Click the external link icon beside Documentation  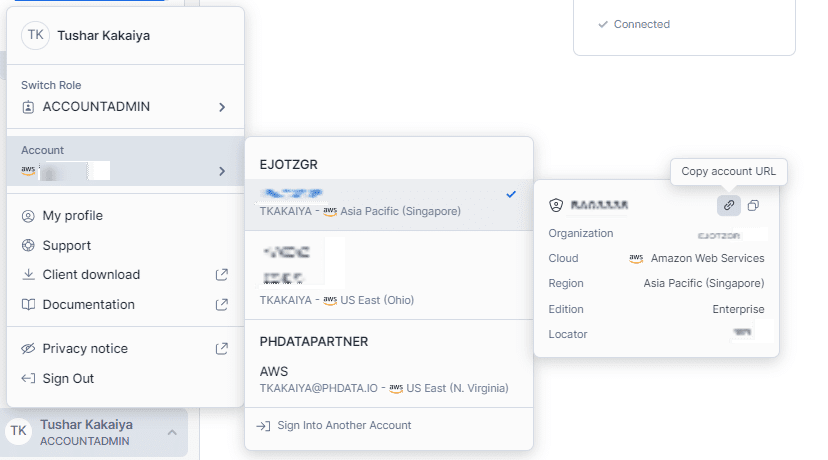tap(222, 305)
